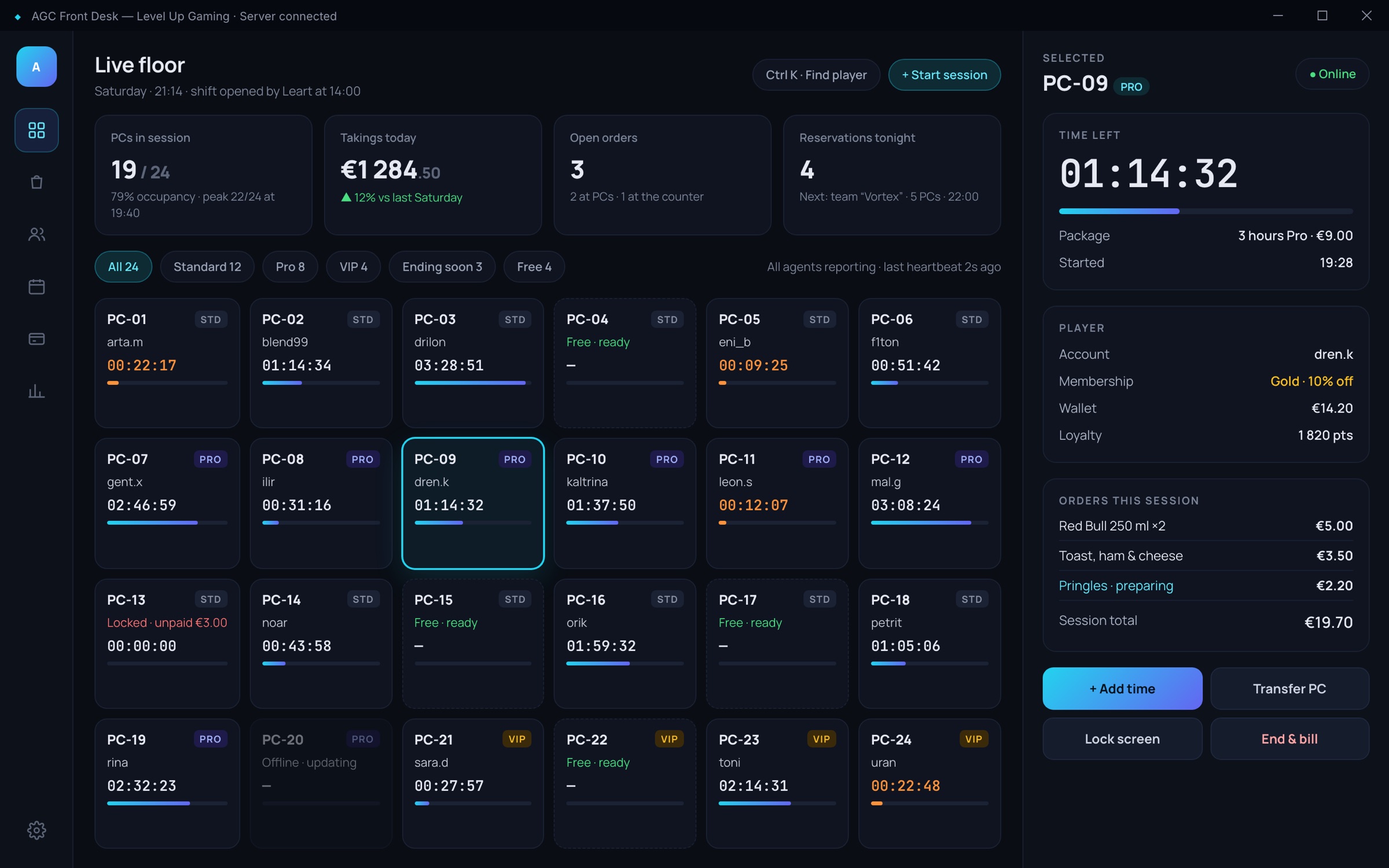Open the reservations calendar icon

pos(36,286)
